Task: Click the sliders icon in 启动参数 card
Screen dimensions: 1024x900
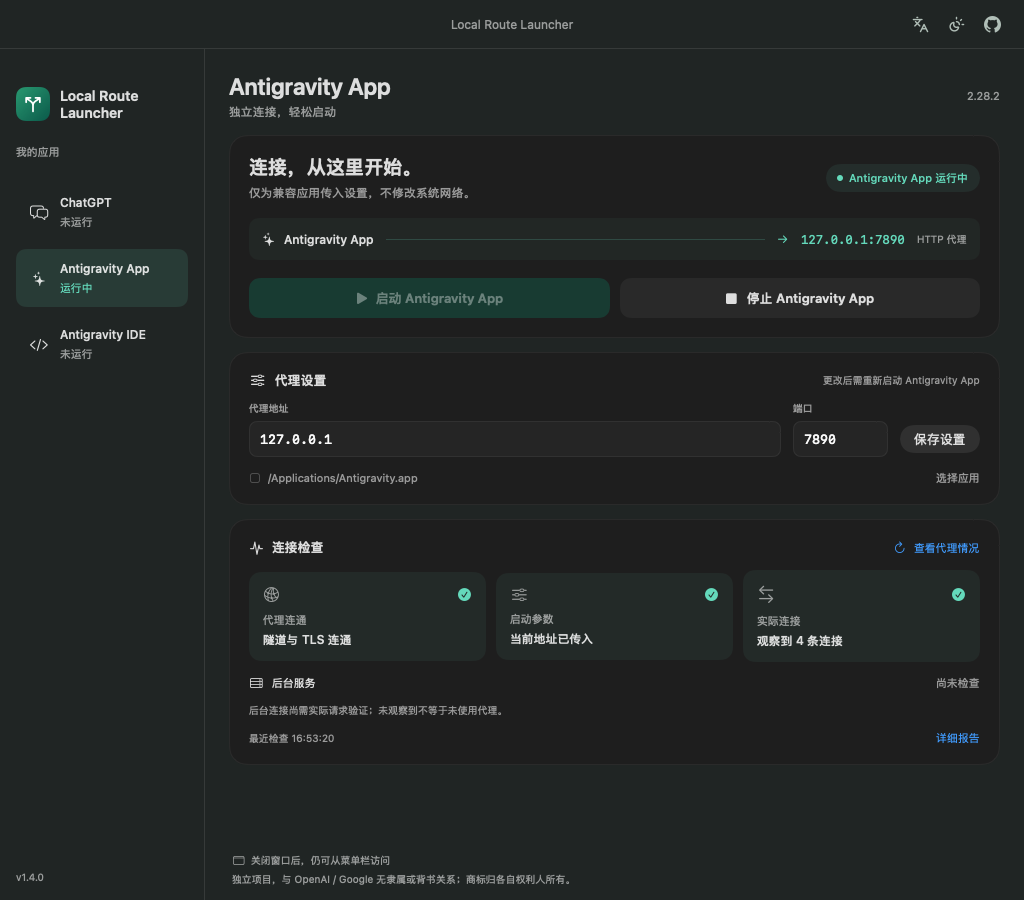Action: click(519, 594)
